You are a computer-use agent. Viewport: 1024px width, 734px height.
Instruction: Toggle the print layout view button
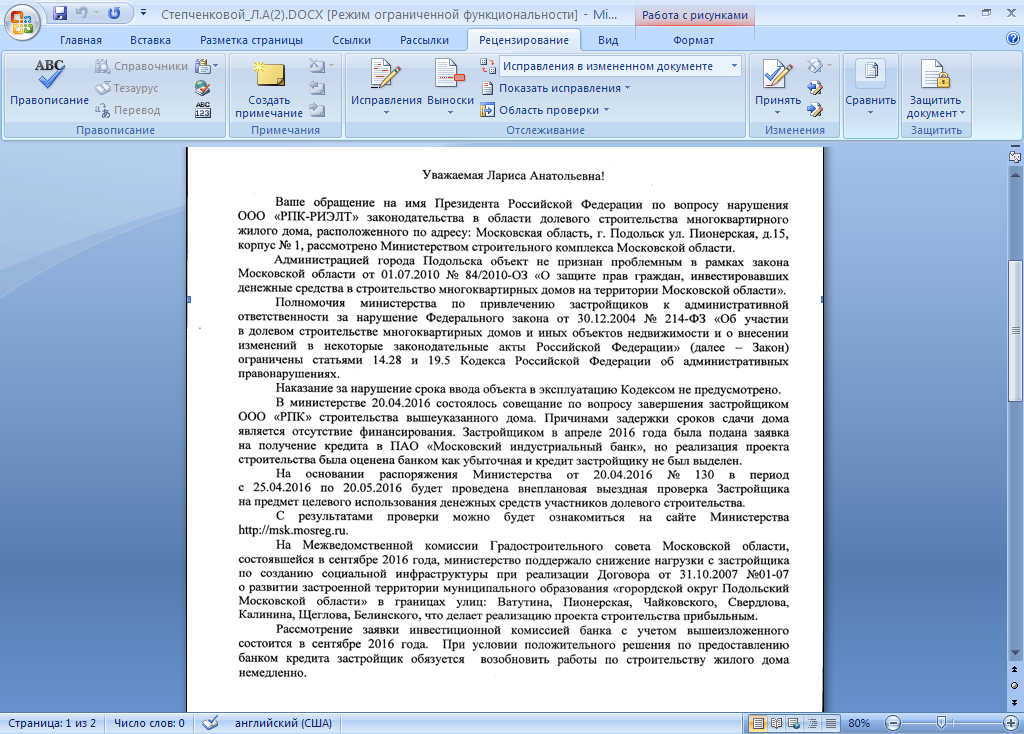point(759,723)
